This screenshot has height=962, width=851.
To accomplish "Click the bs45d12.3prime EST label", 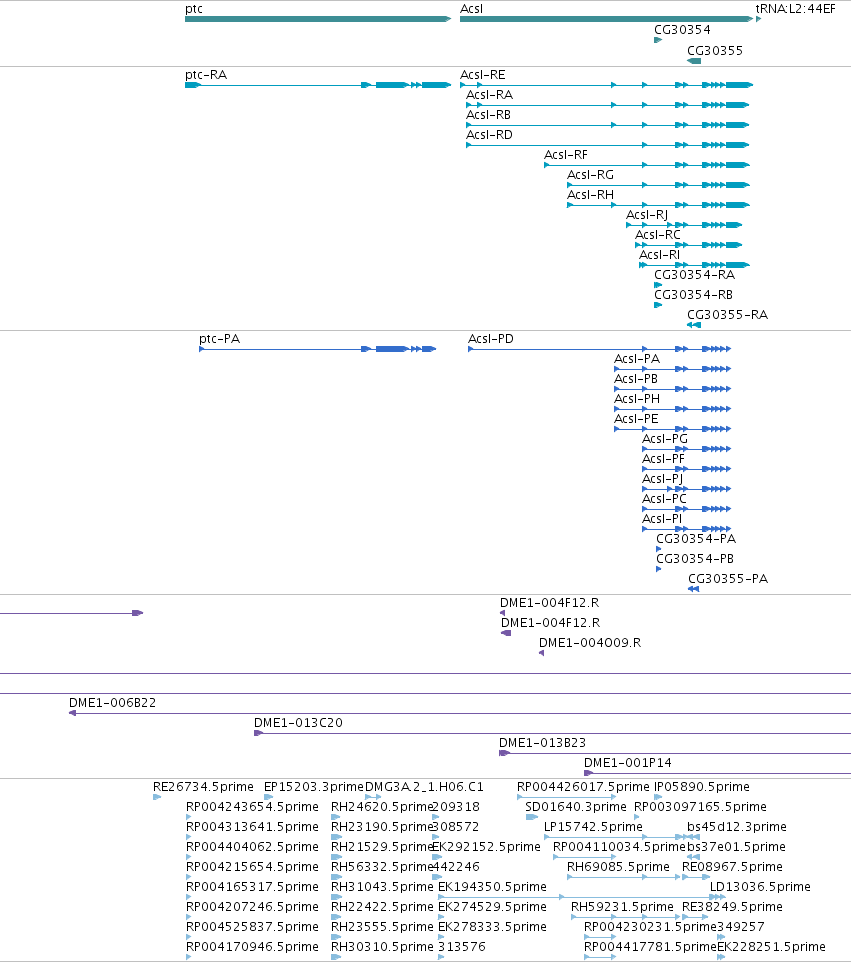I will [737, 826].
